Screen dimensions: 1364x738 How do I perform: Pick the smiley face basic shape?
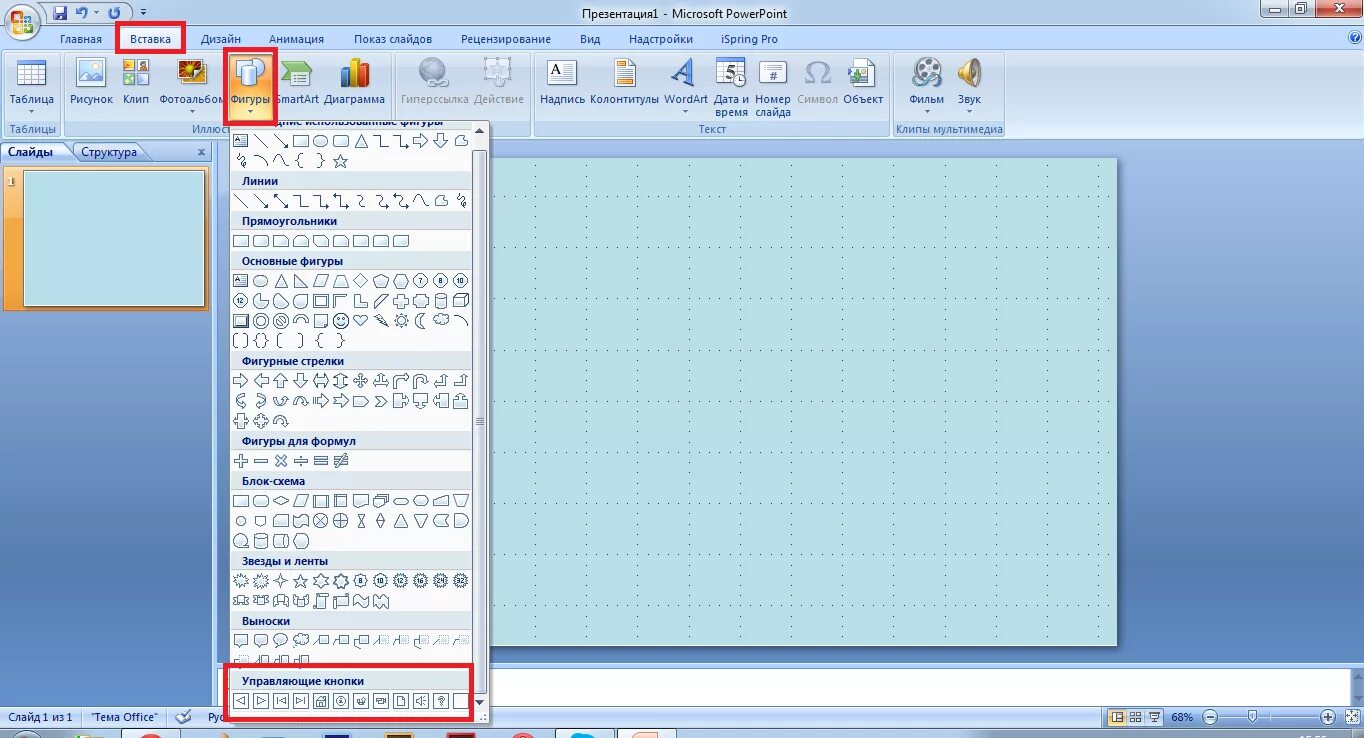(341, 321)
